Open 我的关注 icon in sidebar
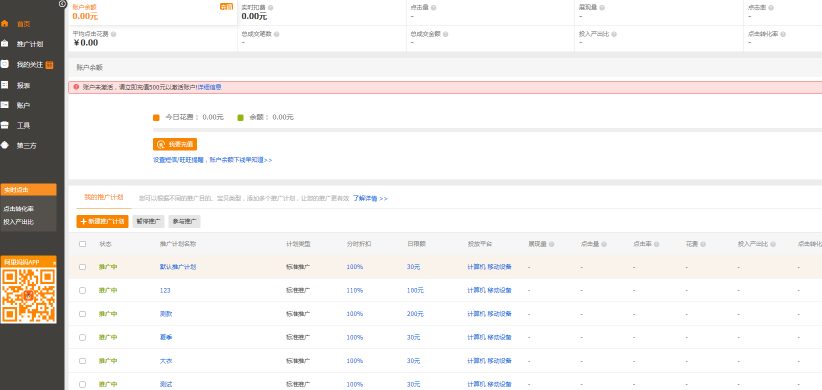The height and width of the screenshot is (390, 822). [x=4, y=64]
